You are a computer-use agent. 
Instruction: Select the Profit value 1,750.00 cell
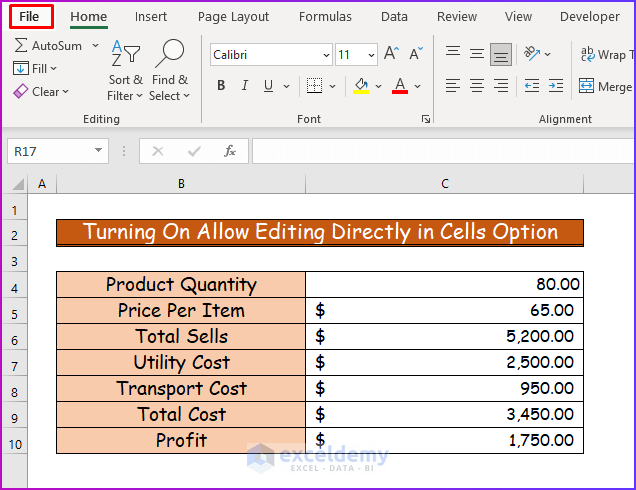click(445, 441)
